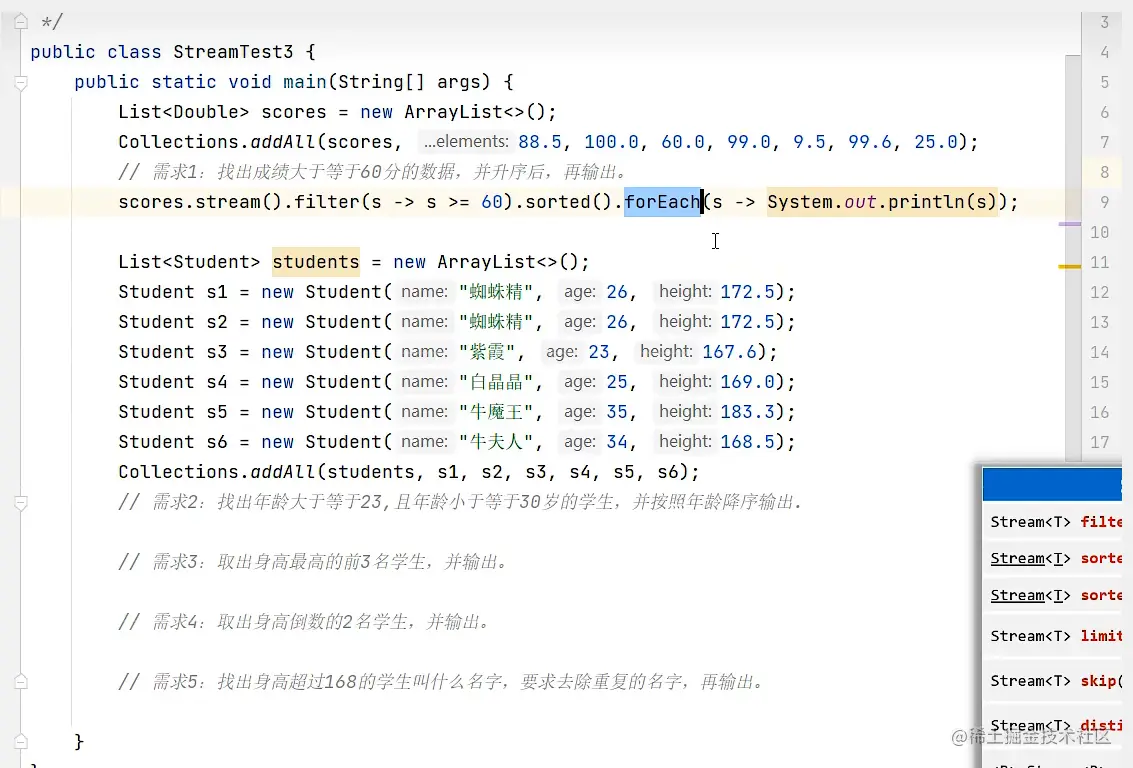Click line number 11 in the gutter
1133x768 pixels.
click(1100, 262)
